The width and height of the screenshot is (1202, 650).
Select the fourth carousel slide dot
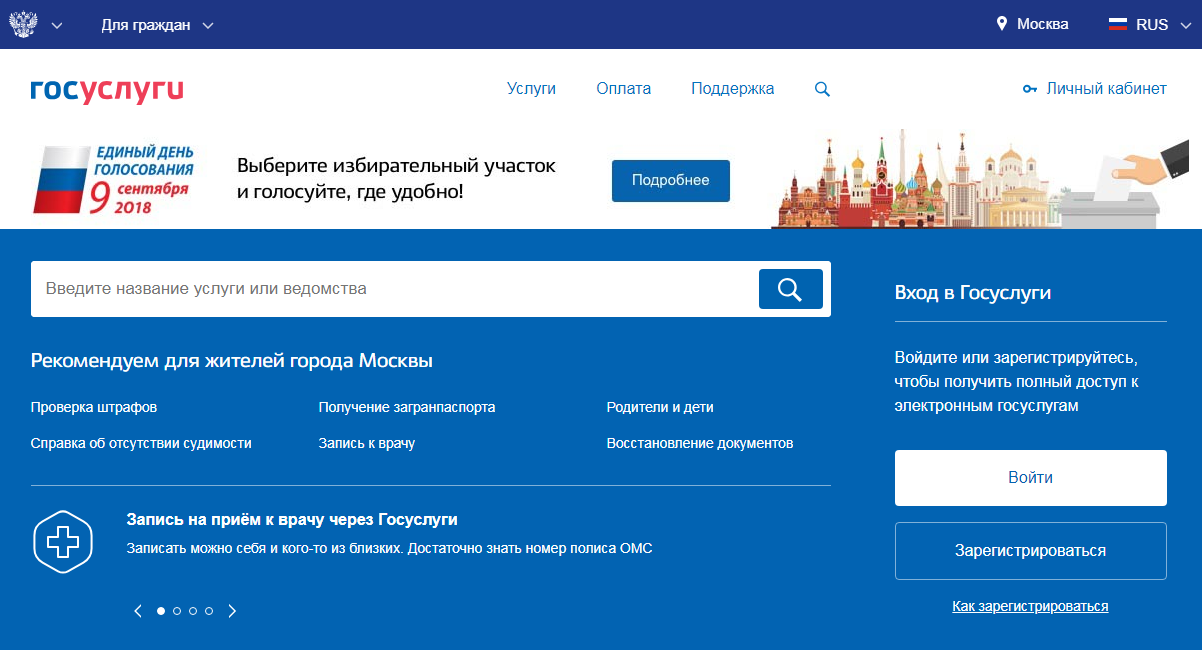(x=209, y=611)
